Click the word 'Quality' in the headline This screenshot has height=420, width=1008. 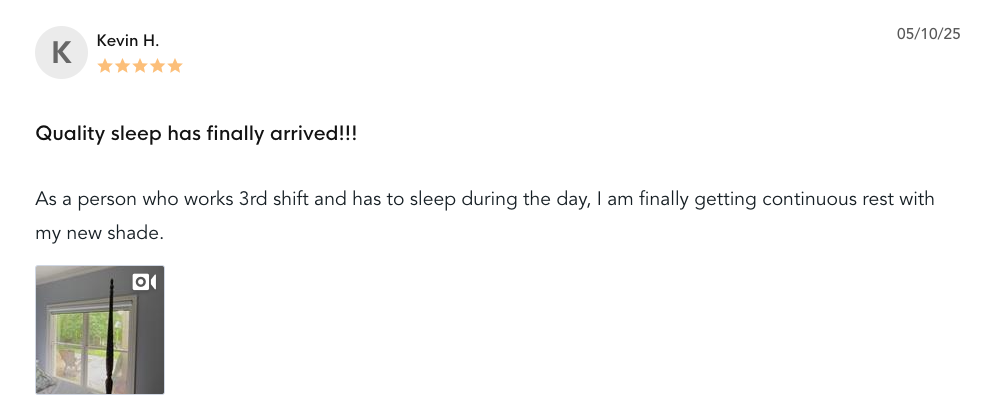(69, 134)
